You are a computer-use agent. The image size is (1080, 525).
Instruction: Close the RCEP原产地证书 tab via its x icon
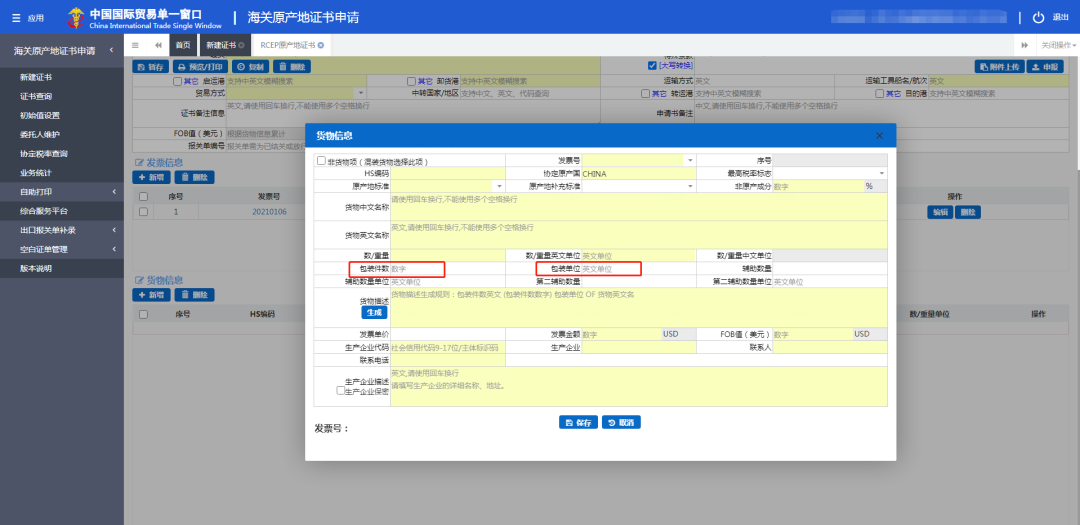click(321, 46)
